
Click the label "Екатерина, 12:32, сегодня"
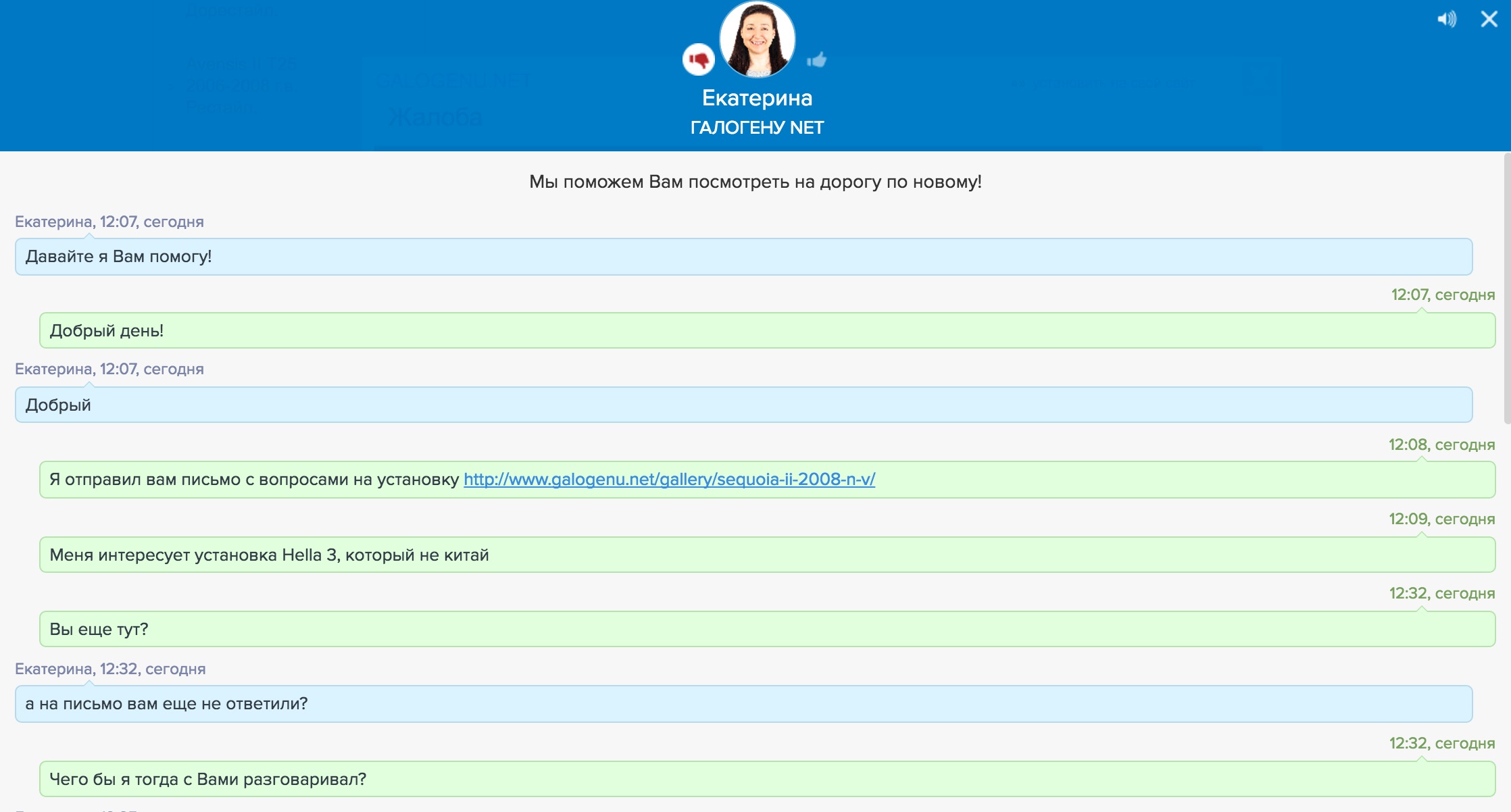pyautogui.click(x=110, y=669)
